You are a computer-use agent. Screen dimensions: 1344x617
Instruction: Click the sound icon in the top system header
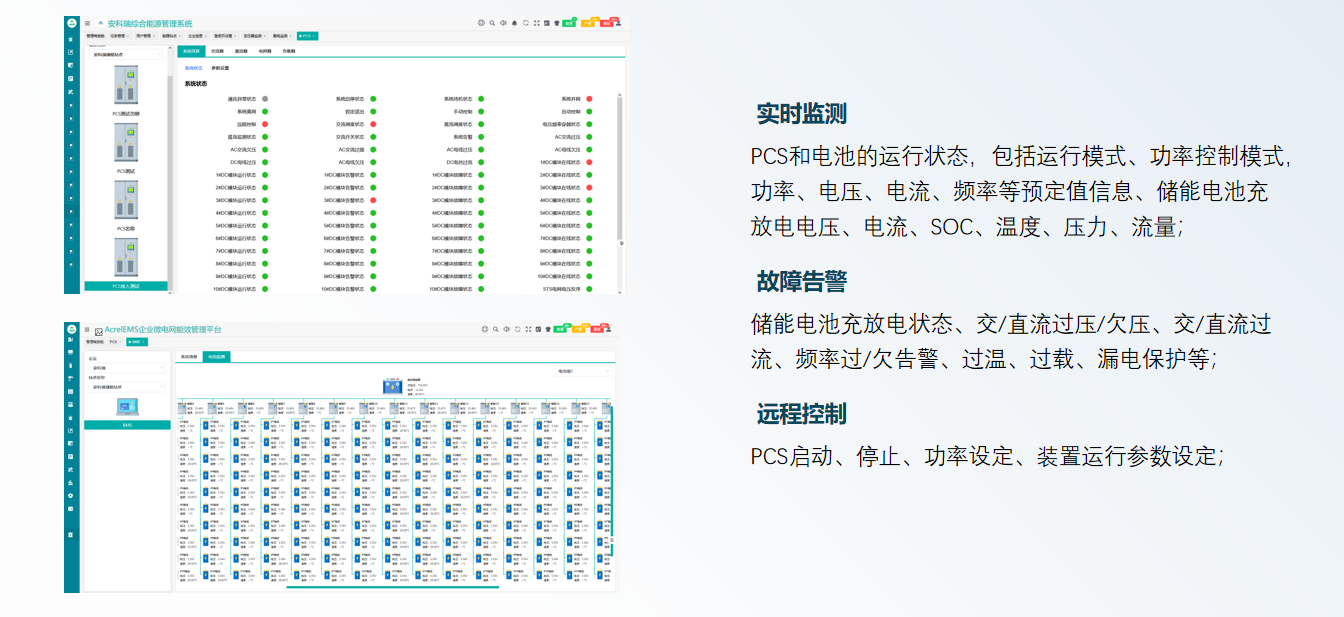tap(503, 23)
